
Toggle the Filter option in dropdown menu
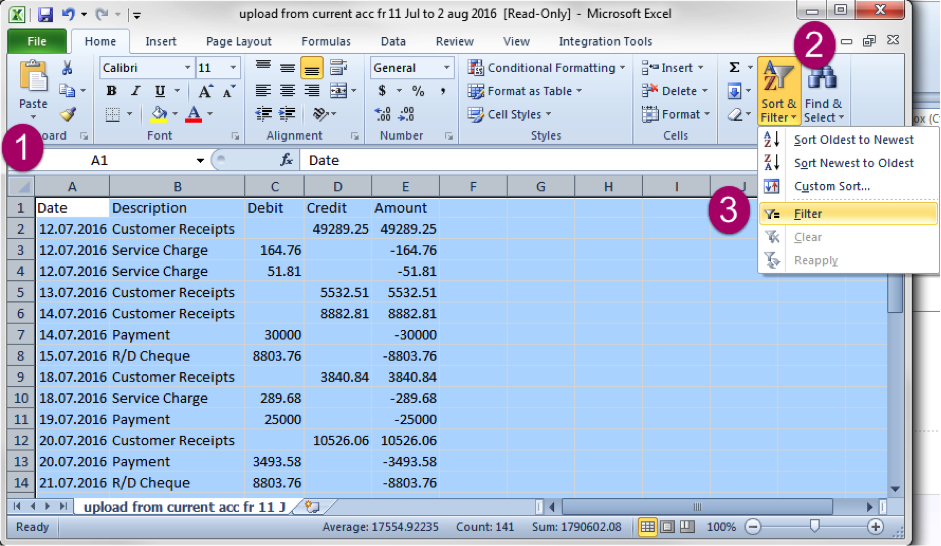tap(807, 214)
